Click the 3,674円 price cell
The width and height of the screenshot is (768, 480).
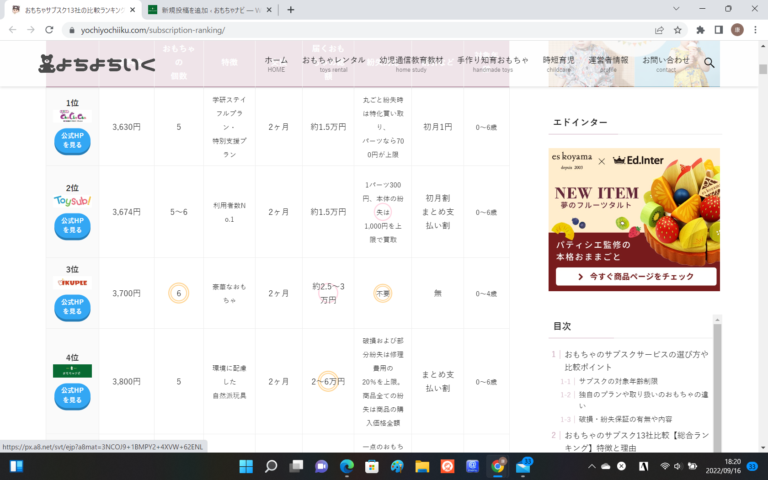[126, 212]
